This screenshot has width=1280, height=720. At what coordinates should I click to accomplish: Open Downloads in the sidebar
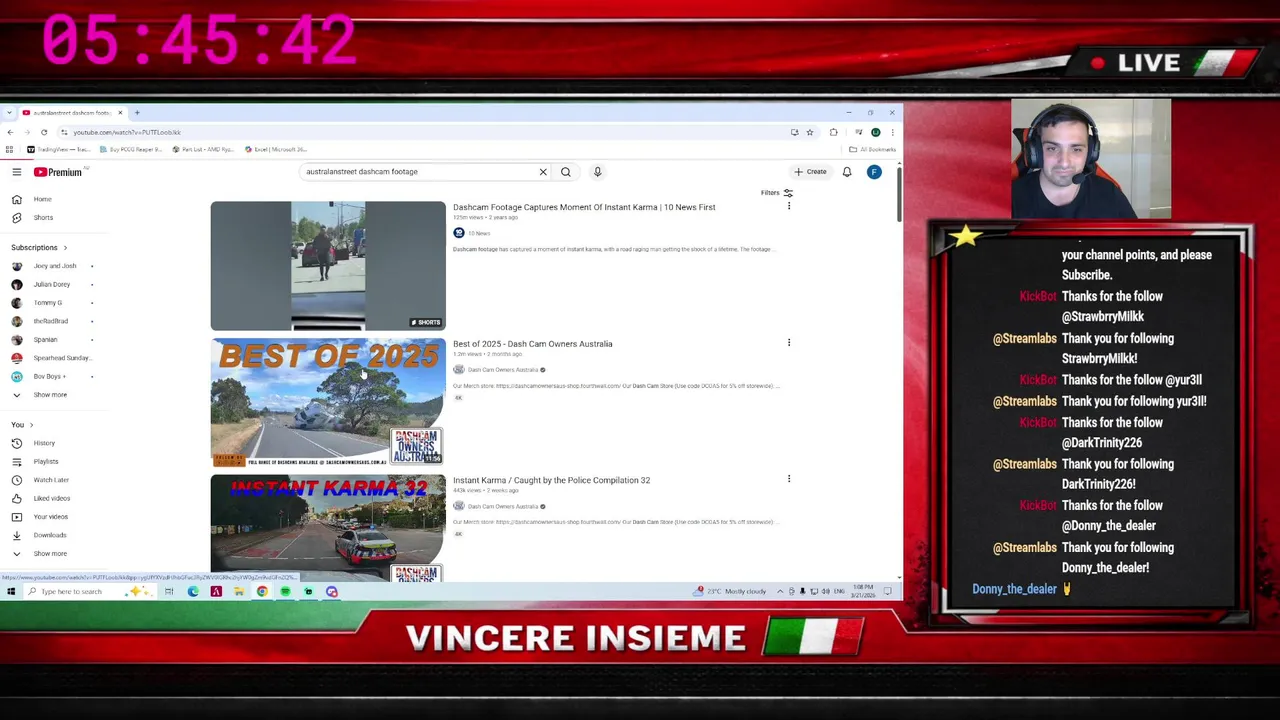pos(39,535)
